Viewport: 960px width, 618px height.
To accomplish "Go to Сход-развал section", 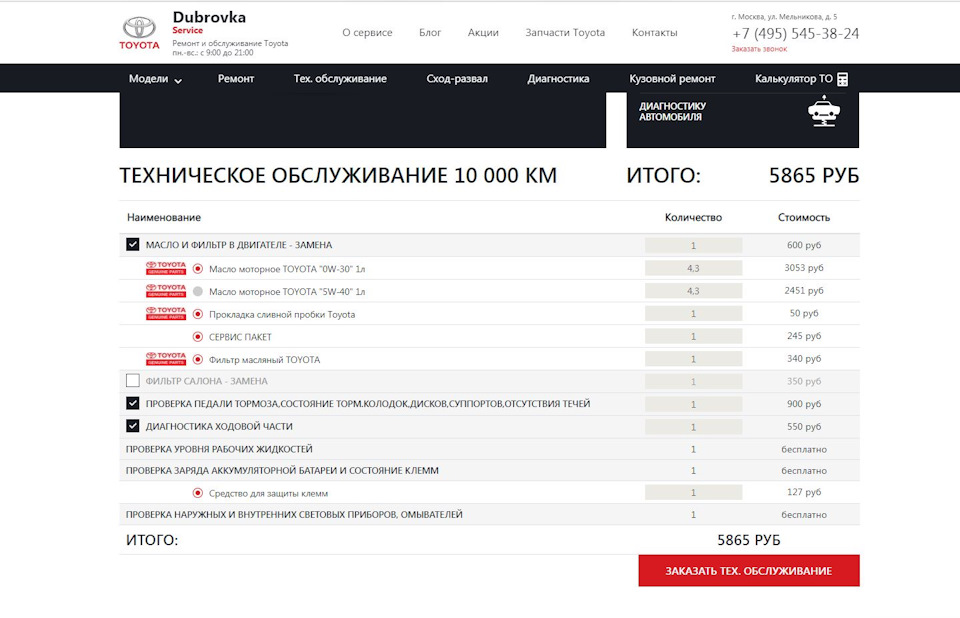I will (457, 79).
